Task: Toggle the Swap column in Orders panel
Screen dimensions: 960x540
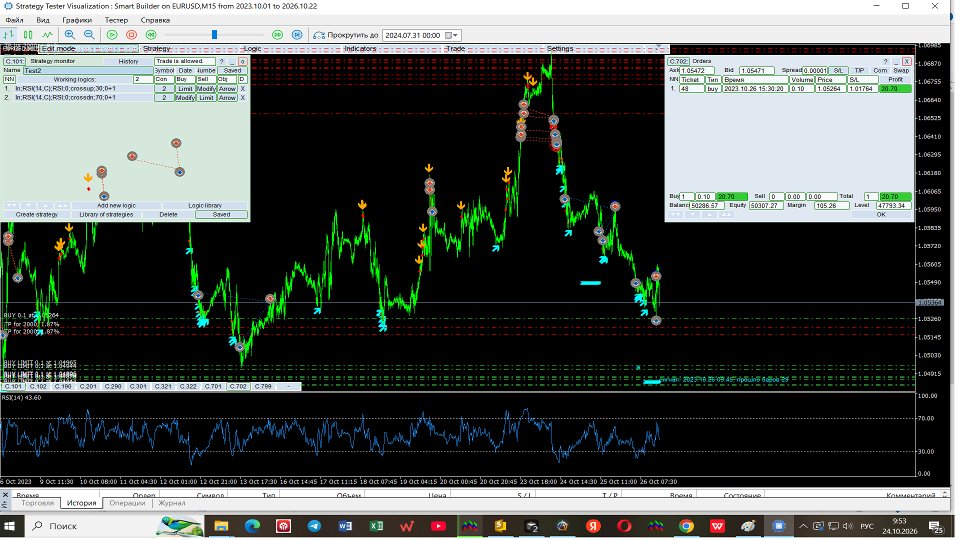Action: 901,70
